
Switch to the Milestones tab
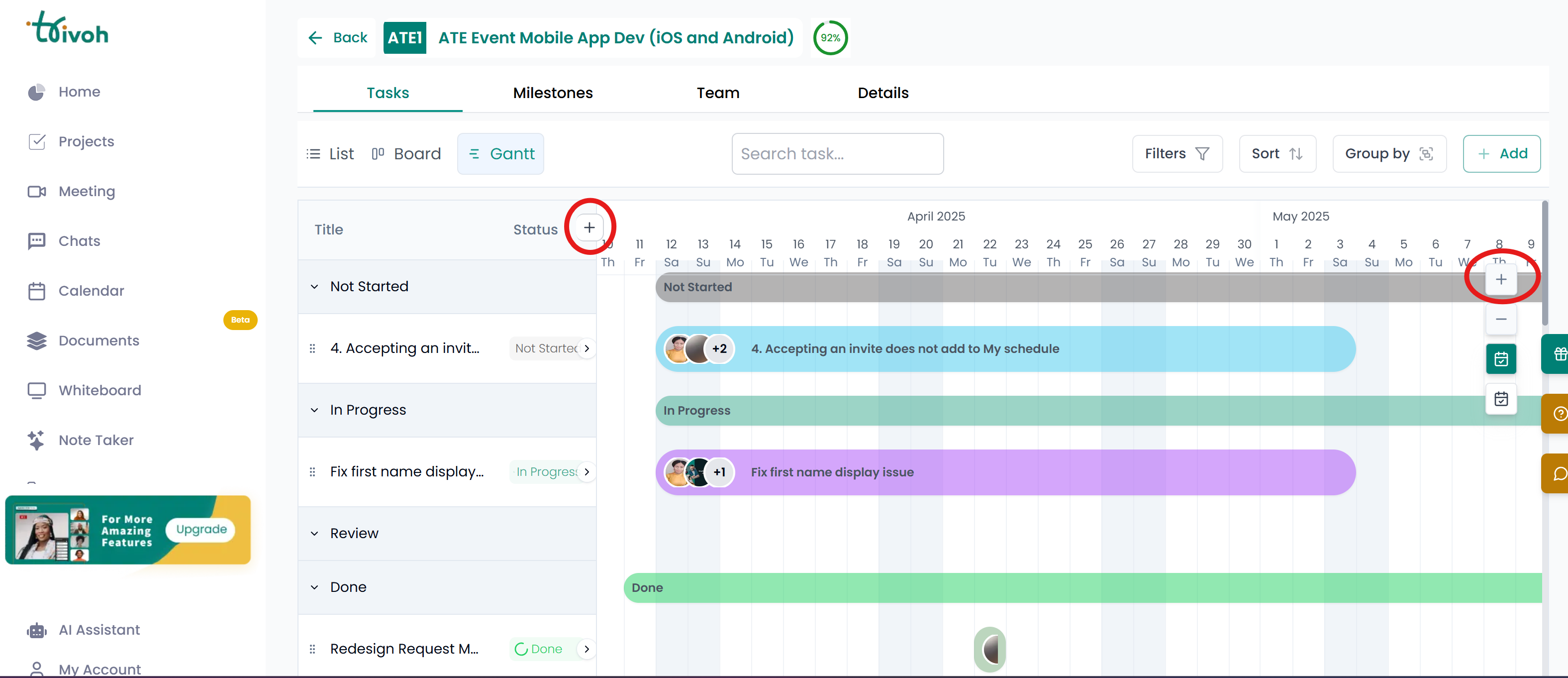pyautogui.click(x=552, y=93)
